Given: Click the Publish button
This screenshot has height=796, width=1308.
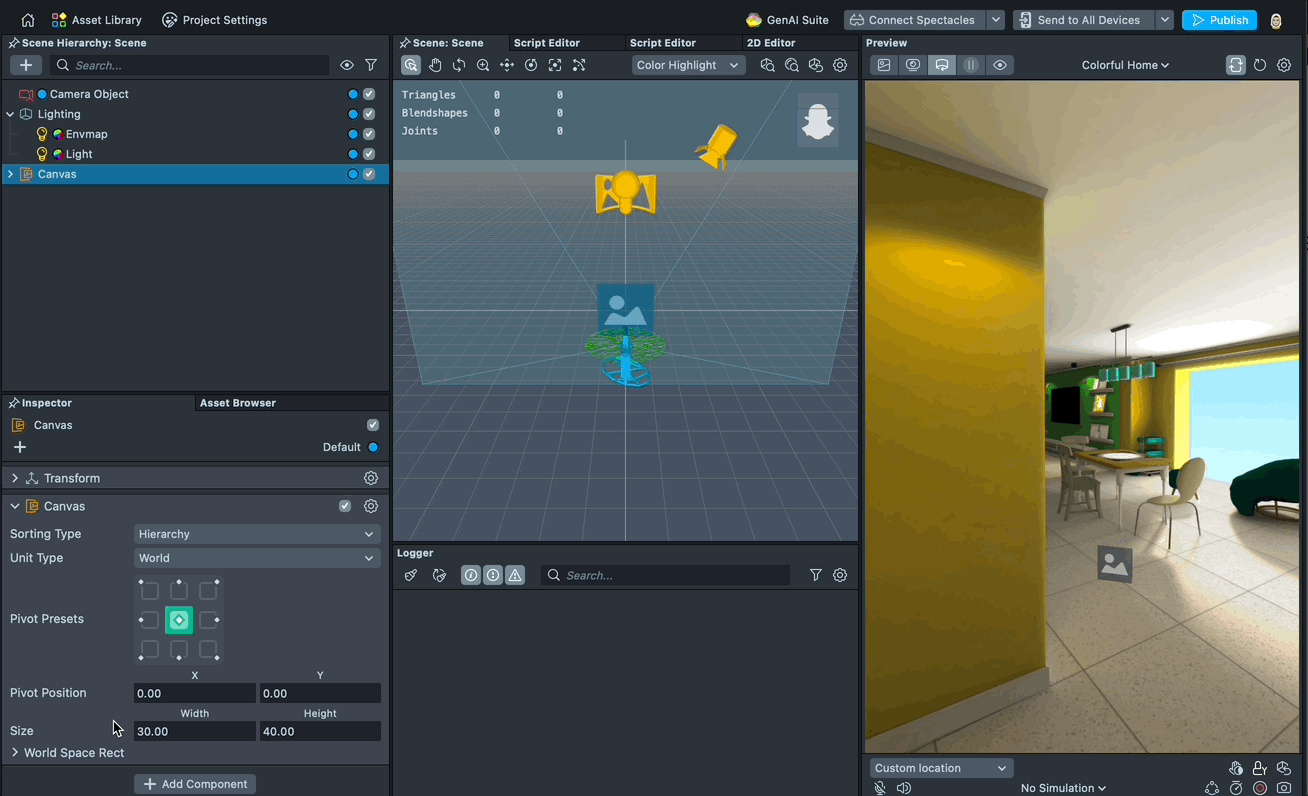Looking at the screenshot, I should pyautogui.click(x=1219, y=19).
